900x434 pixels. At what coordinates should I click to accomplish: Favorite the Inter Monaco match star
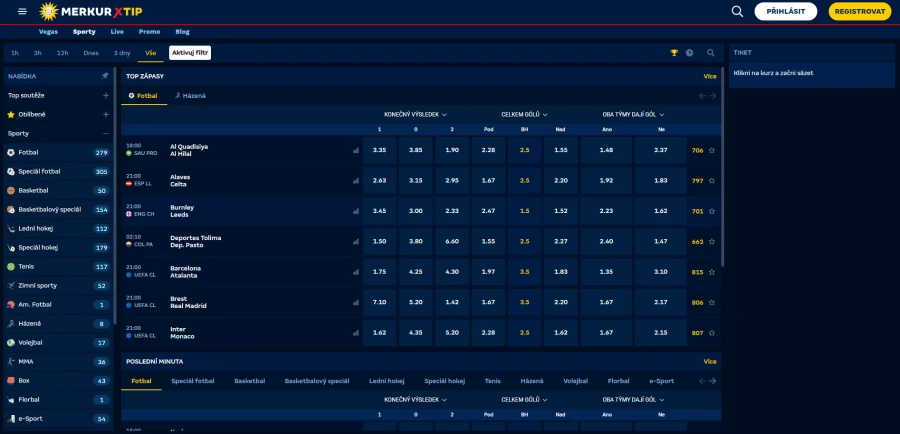click(x=712, y=333)
